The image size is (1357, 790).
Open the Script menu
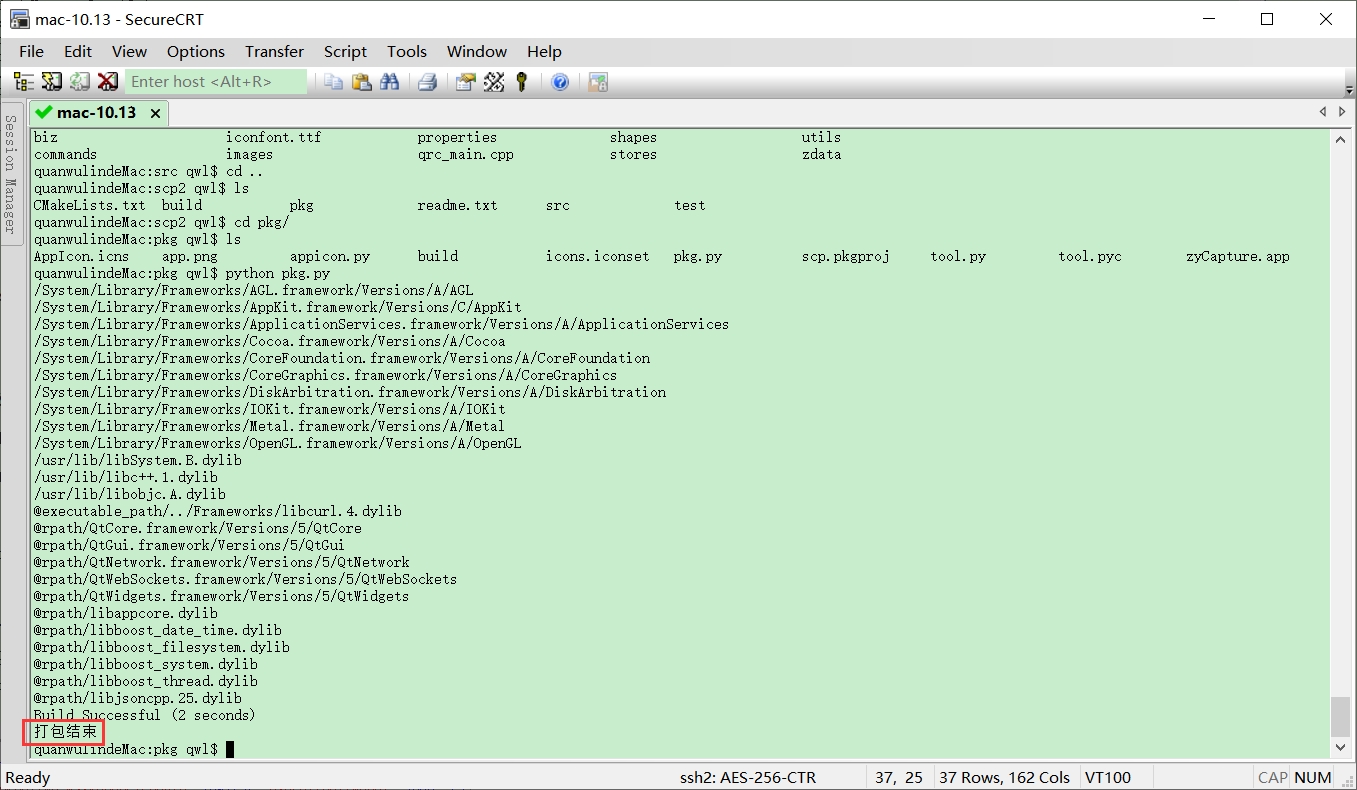point(345,52)
